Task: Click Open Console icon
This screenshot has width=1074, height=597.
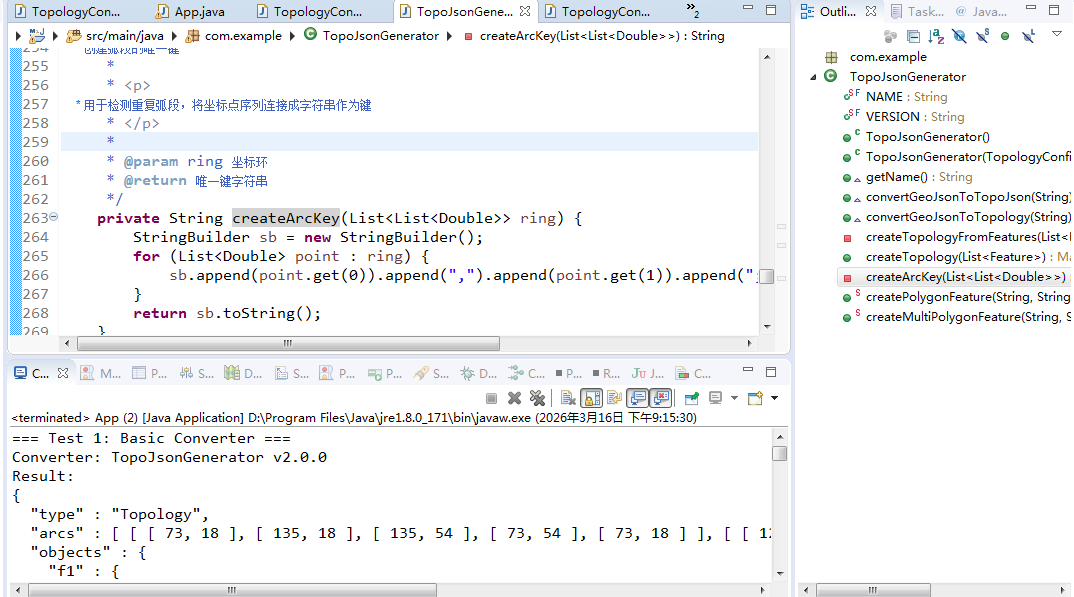Action: [755, 398]
